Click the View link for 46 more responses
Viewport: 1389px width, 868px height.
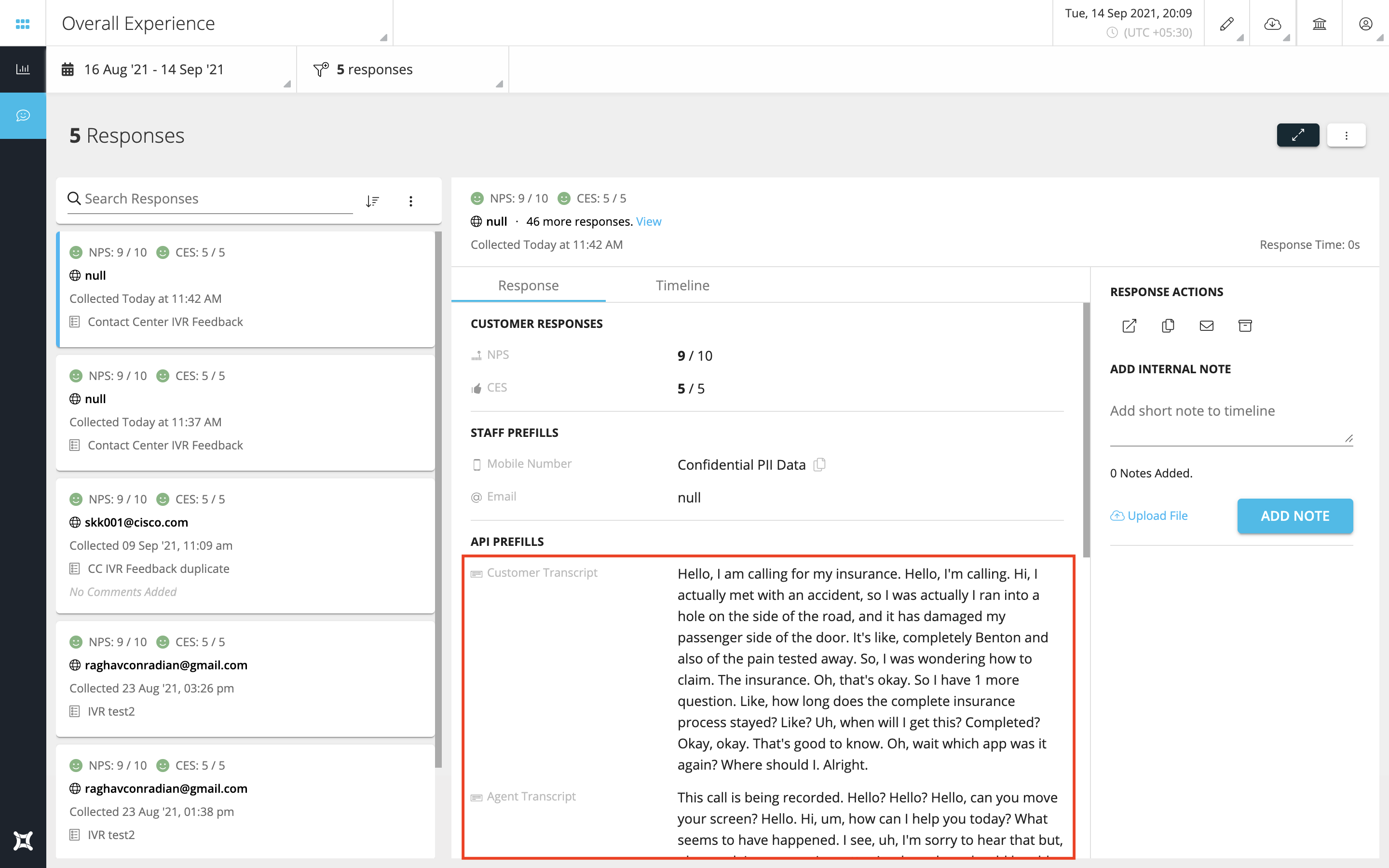point(648,221)
